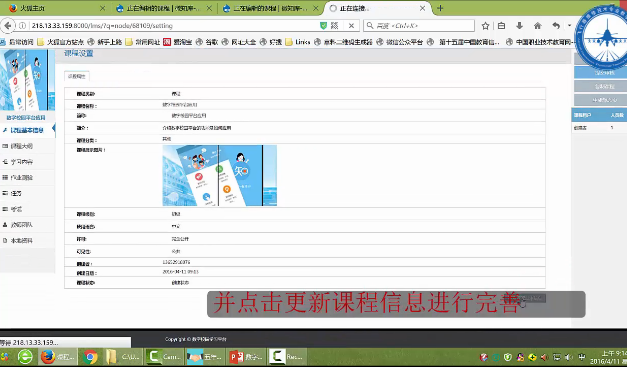
Task: Open 课程大纲 in the left sidebar
Action: (22, 146)
